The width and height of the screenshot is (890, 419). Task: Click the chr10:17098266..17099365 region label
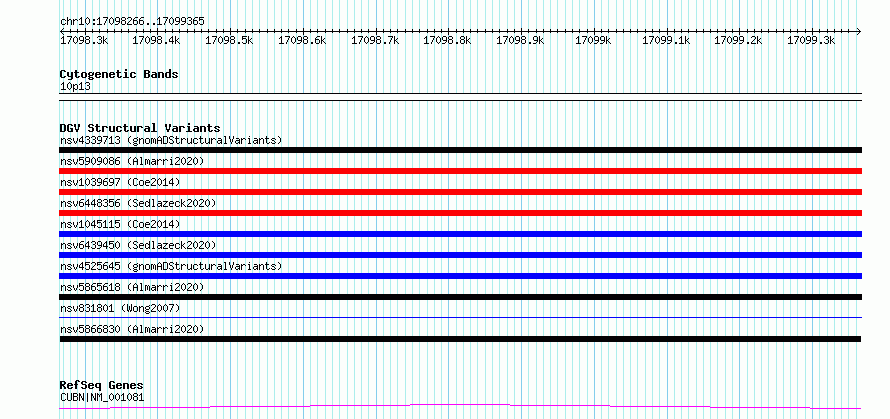click(x=132, y=22)
